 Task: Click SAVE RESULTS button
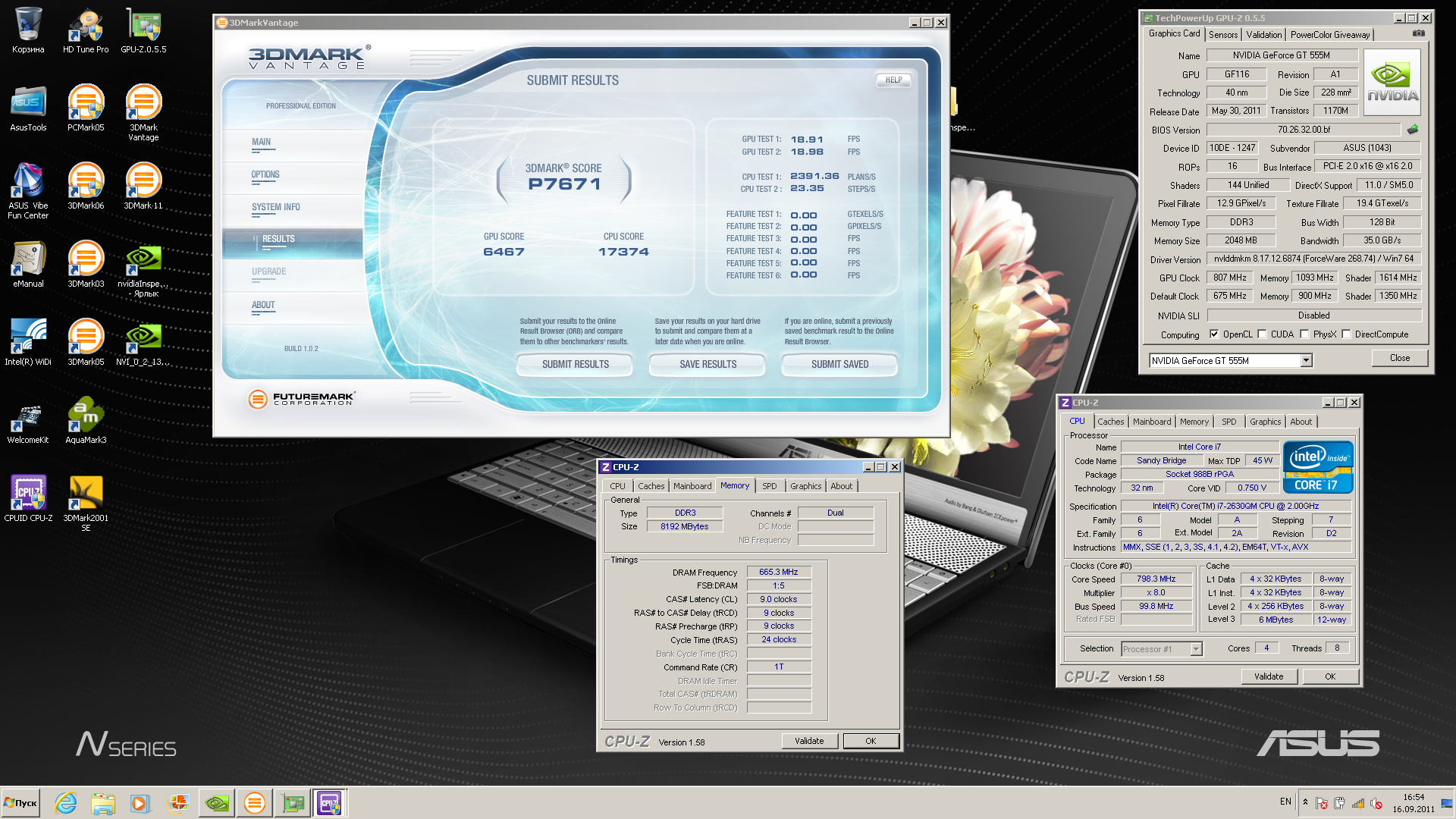[x=708, y=365]
